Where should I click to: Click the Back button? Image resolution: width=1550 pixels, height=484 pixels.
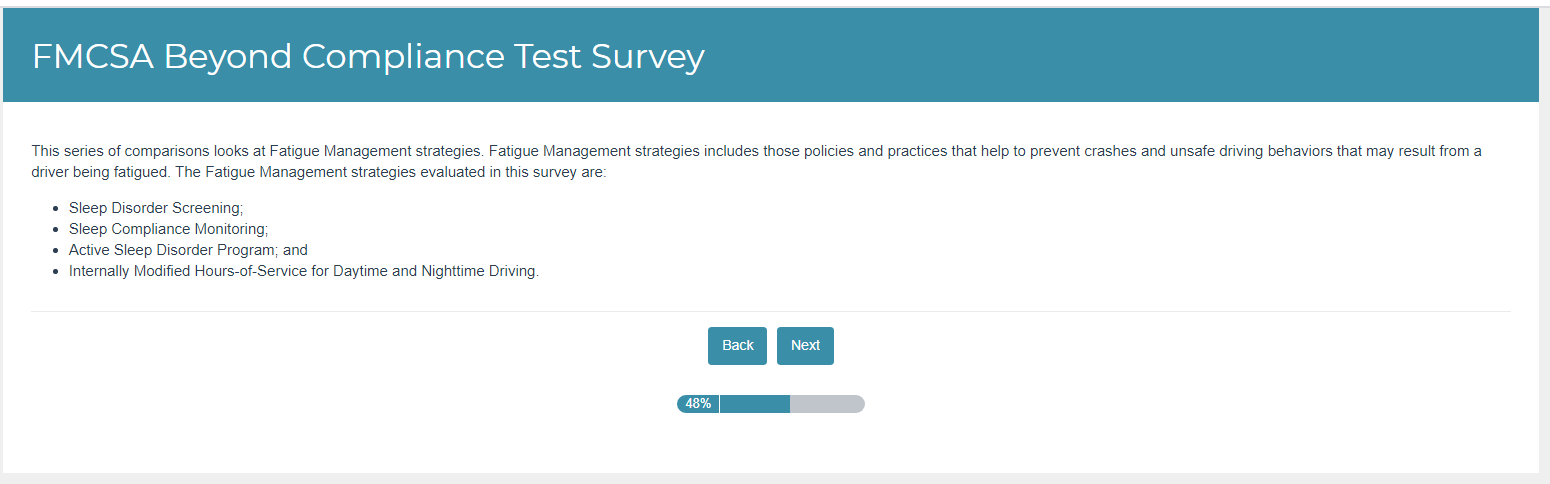[x=737, y=346]
